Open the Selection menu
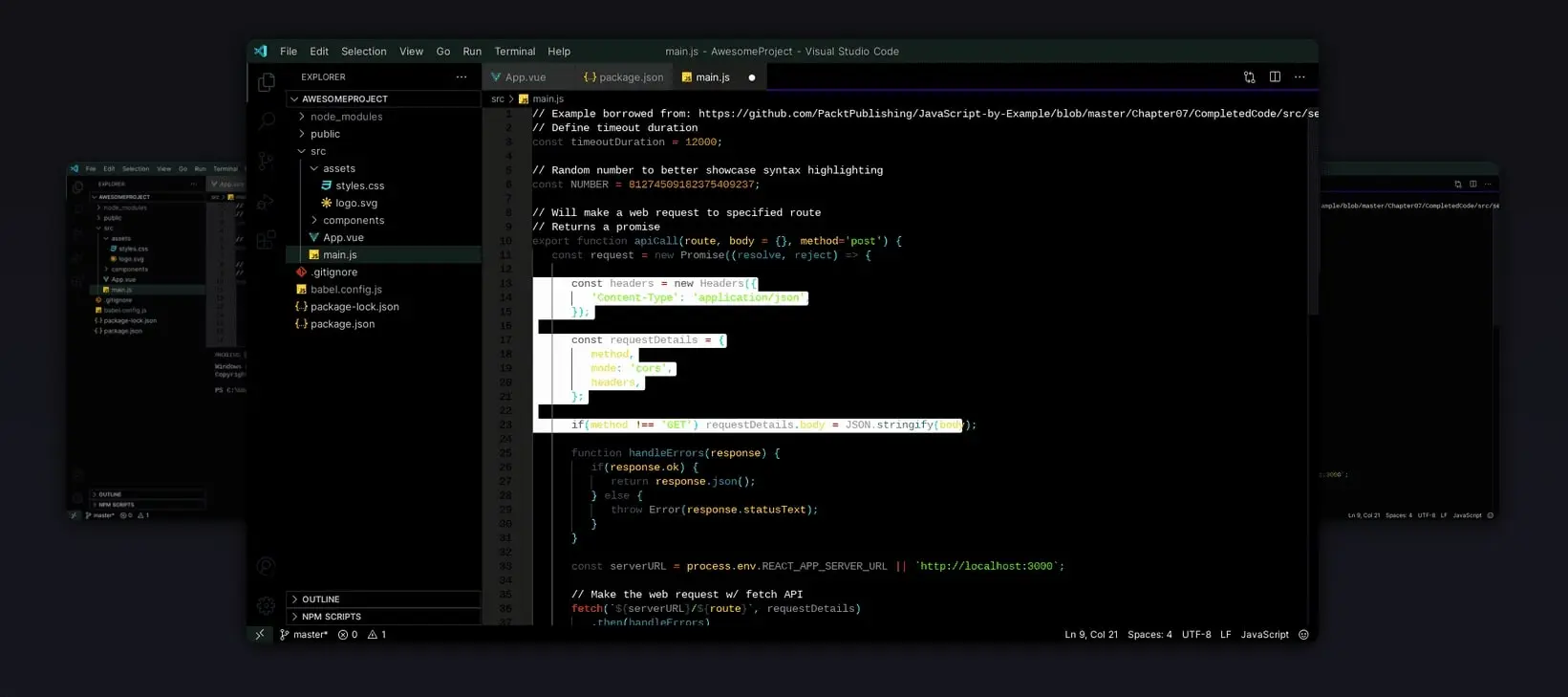This screenshot has height=697, width=1568. (364, 52)
